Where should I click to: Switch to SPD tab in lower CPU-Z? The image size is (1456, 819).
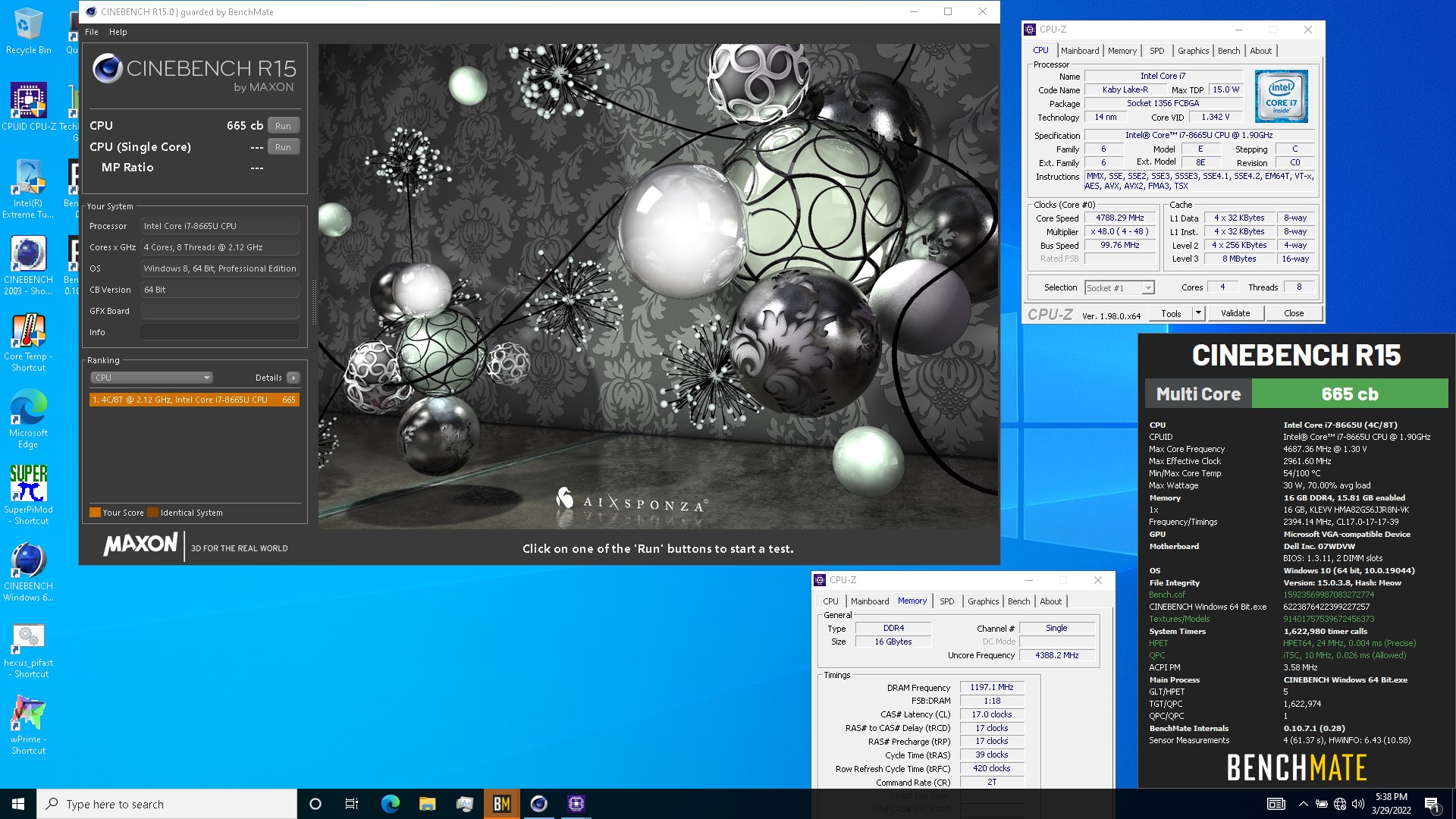[947, 601]
